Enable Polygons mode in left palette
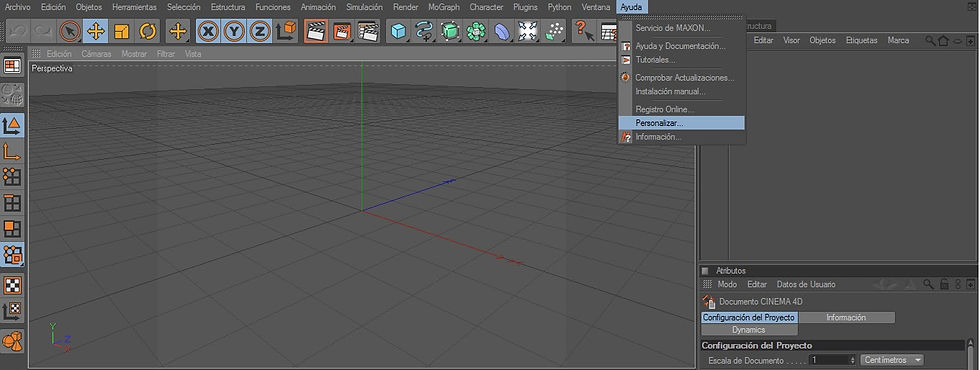The width and height of the screenshot is (980, 370). (12, 228)
